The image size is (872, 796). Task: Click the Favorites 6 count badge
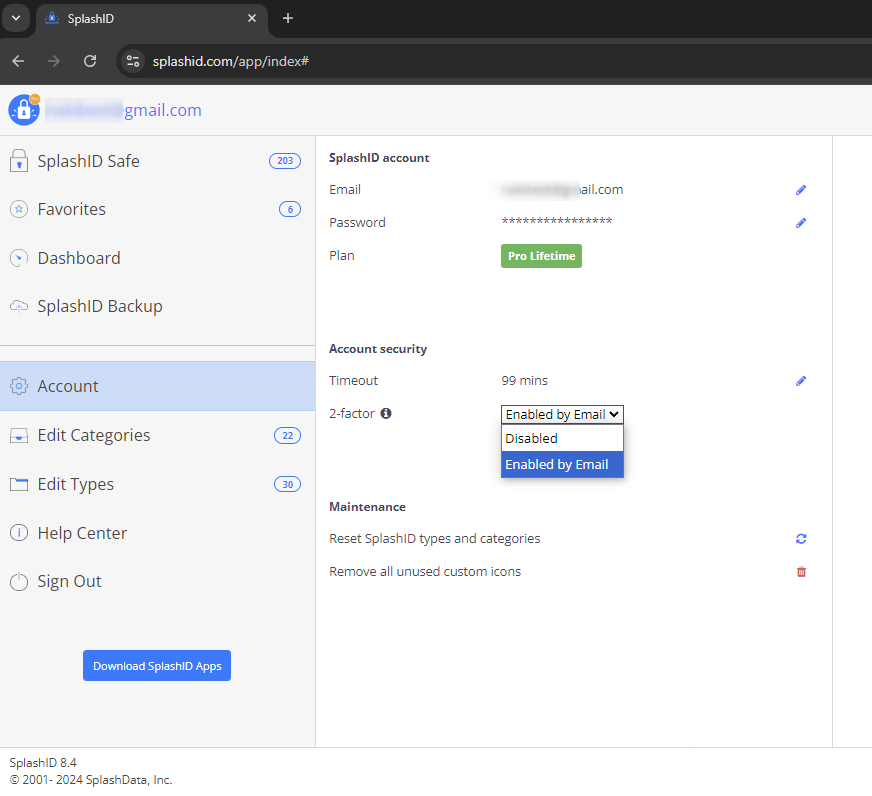pyautogui.click(x=290, y=209)
